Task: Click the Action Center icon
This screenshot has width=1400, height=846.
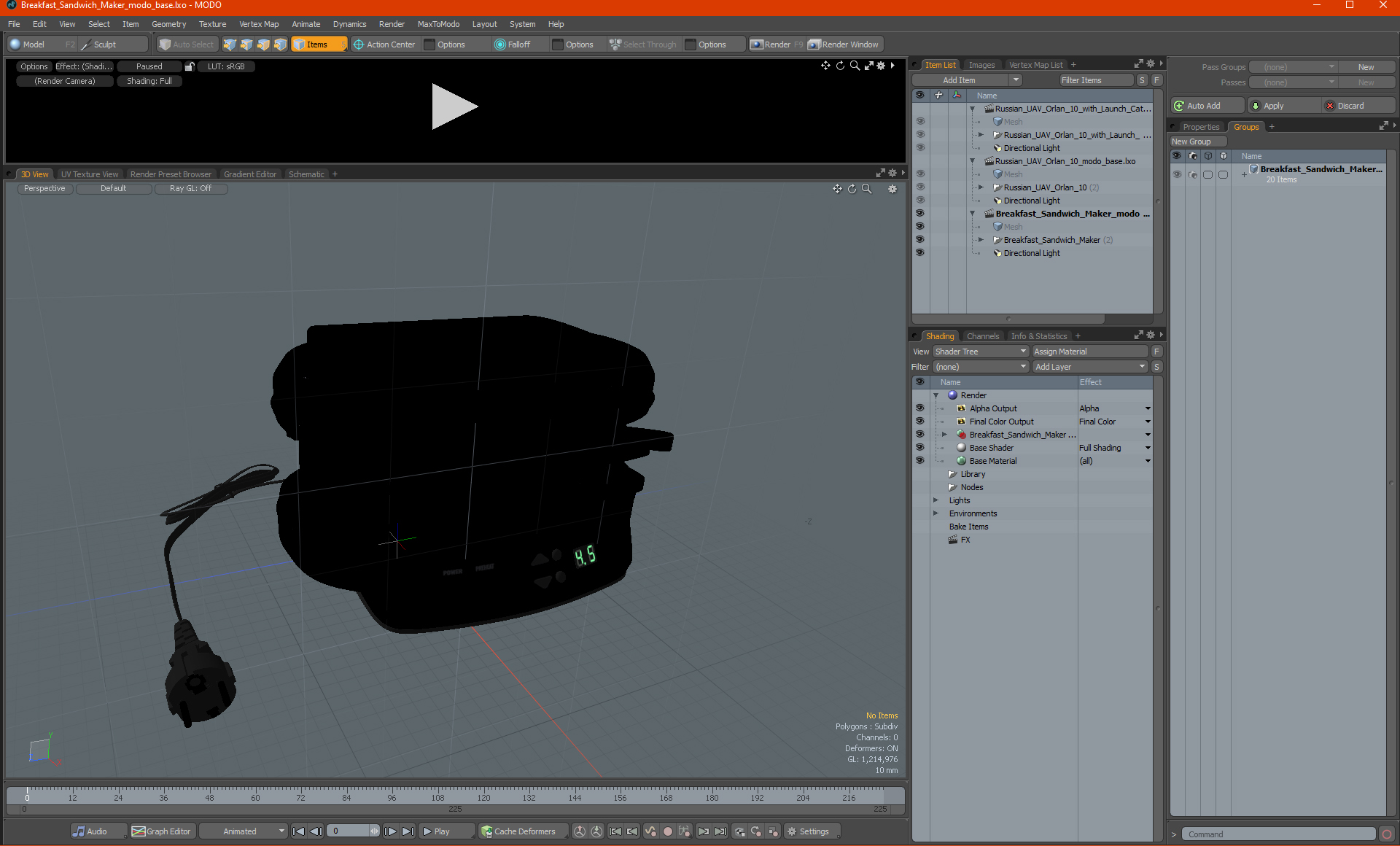Action: click(359, 44)
